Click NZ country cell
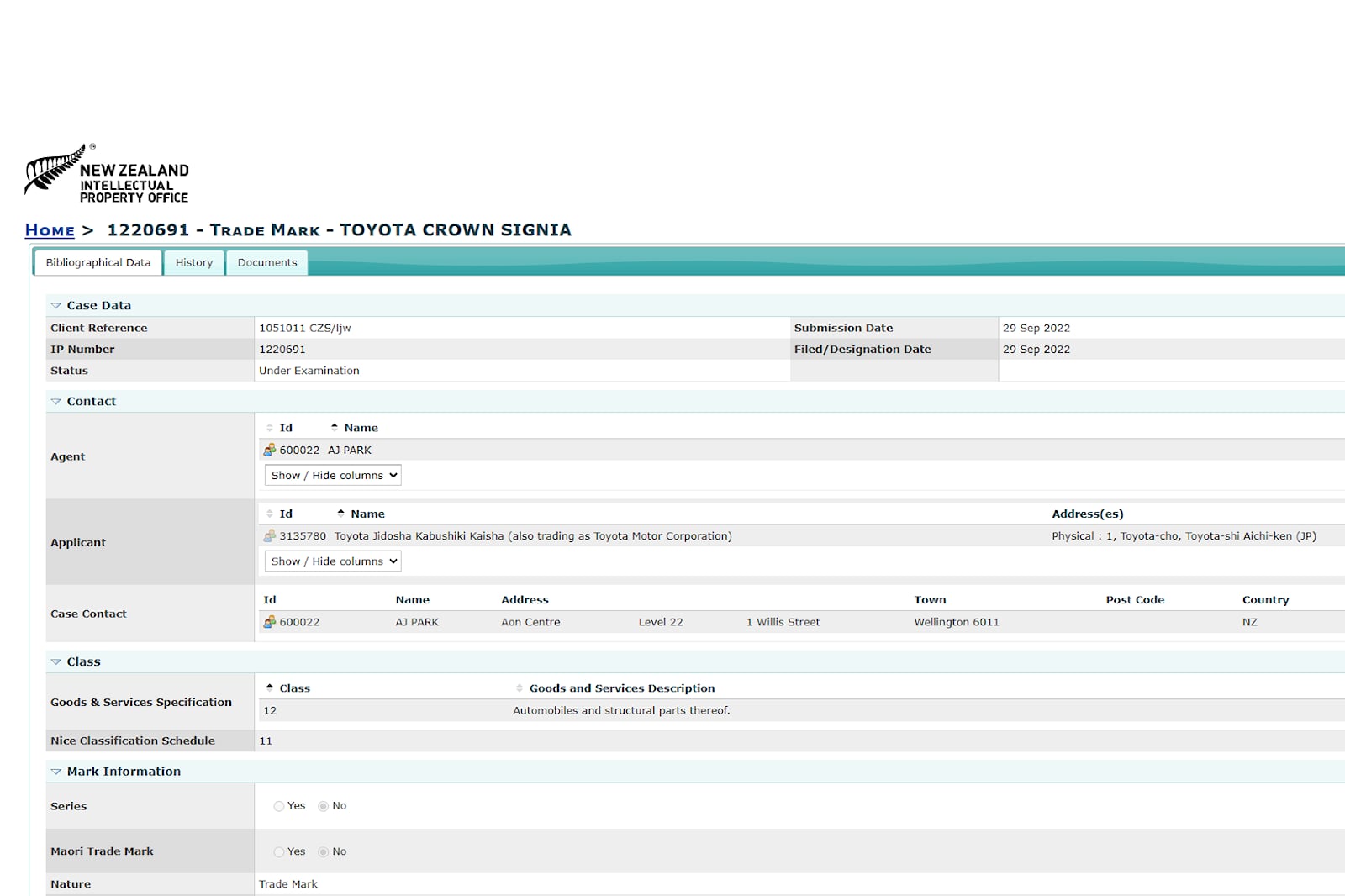Viewport: 1345px width, 896px height. pos(1250,623)
